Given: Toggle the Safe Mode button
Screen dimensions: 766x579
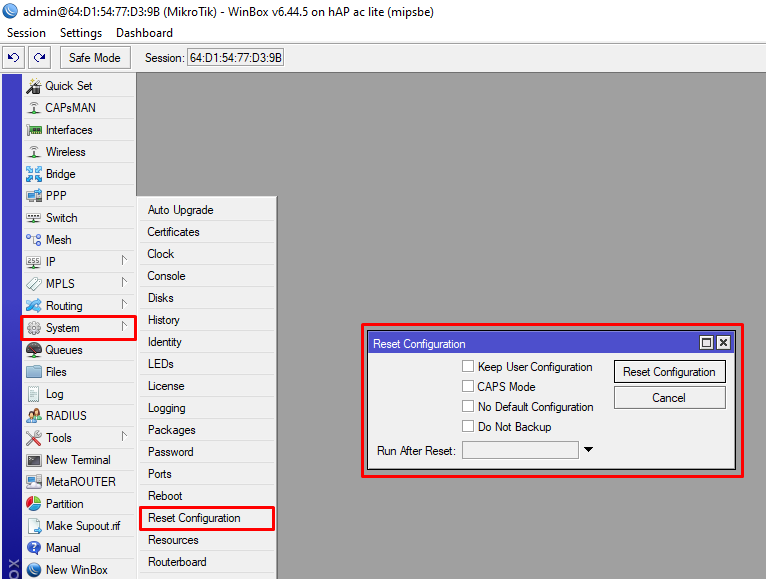Looking at the screenshot, I should click(x=94, y=58).
